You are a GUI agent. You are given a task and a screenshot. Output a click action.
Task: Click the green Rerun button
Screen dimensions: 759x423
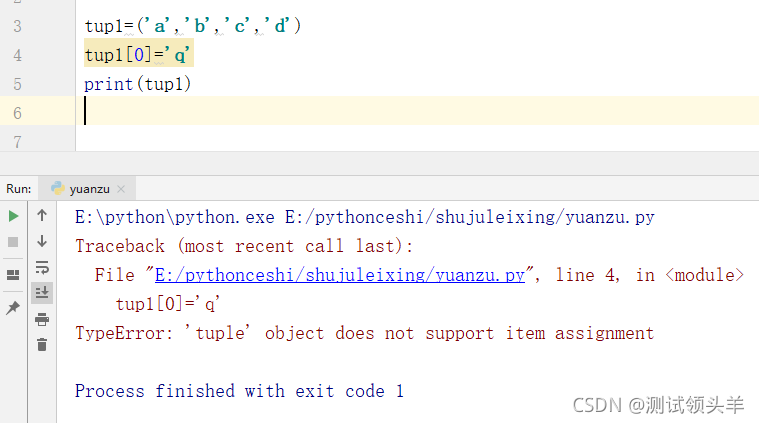13,216
